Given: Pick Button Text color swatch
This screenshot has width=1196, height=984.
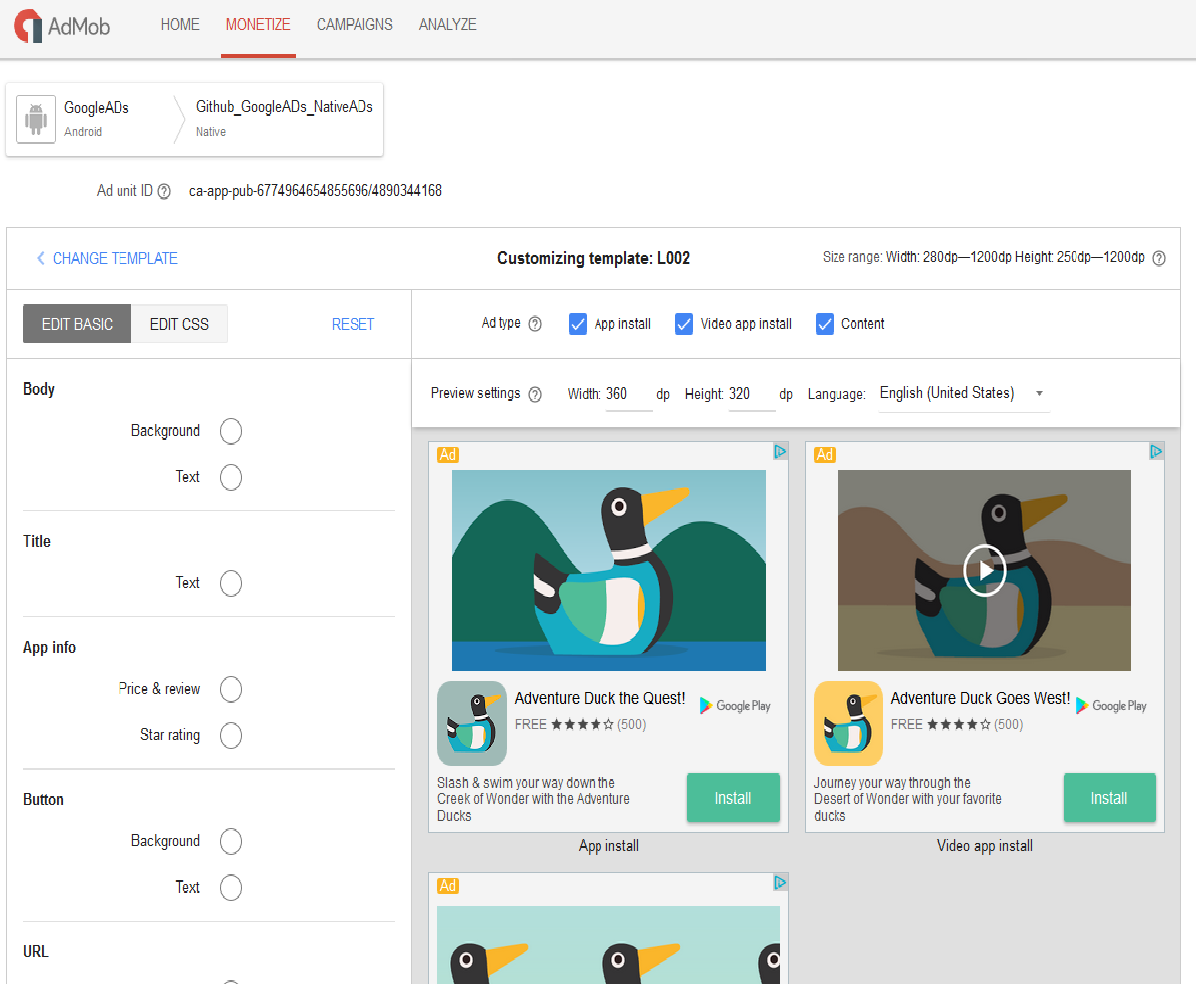Looking at the screenshot, I should coord(231,888).
